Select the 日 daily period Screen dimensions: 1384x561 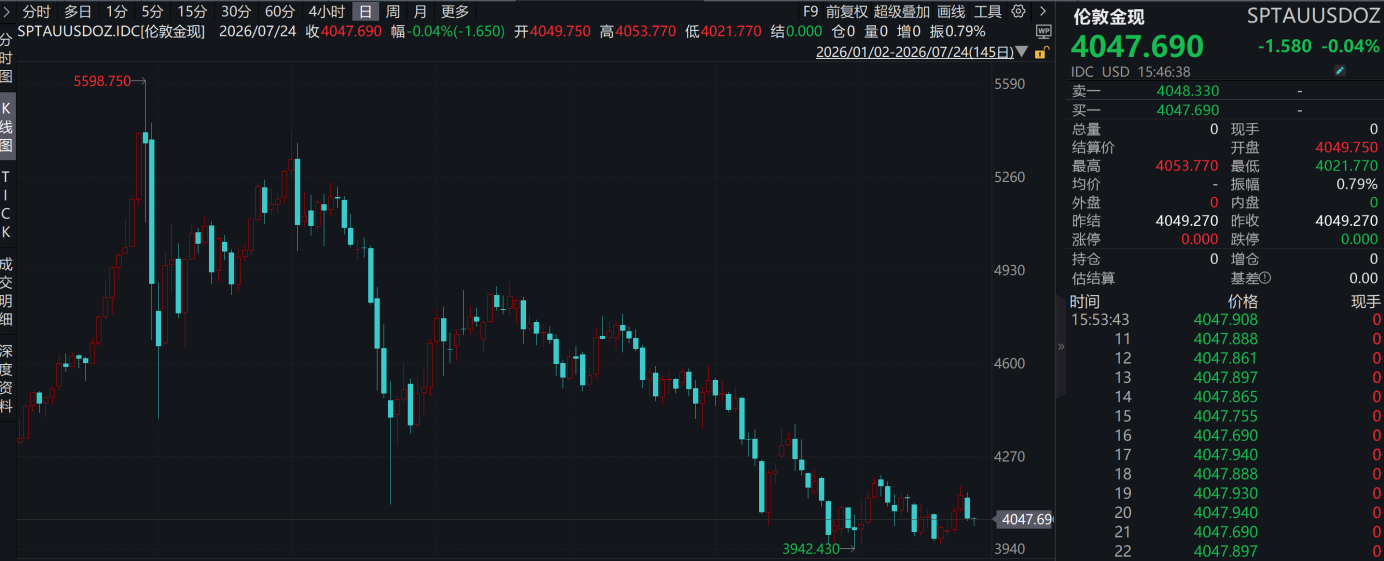pyautogui.click(x=366, y=11)
